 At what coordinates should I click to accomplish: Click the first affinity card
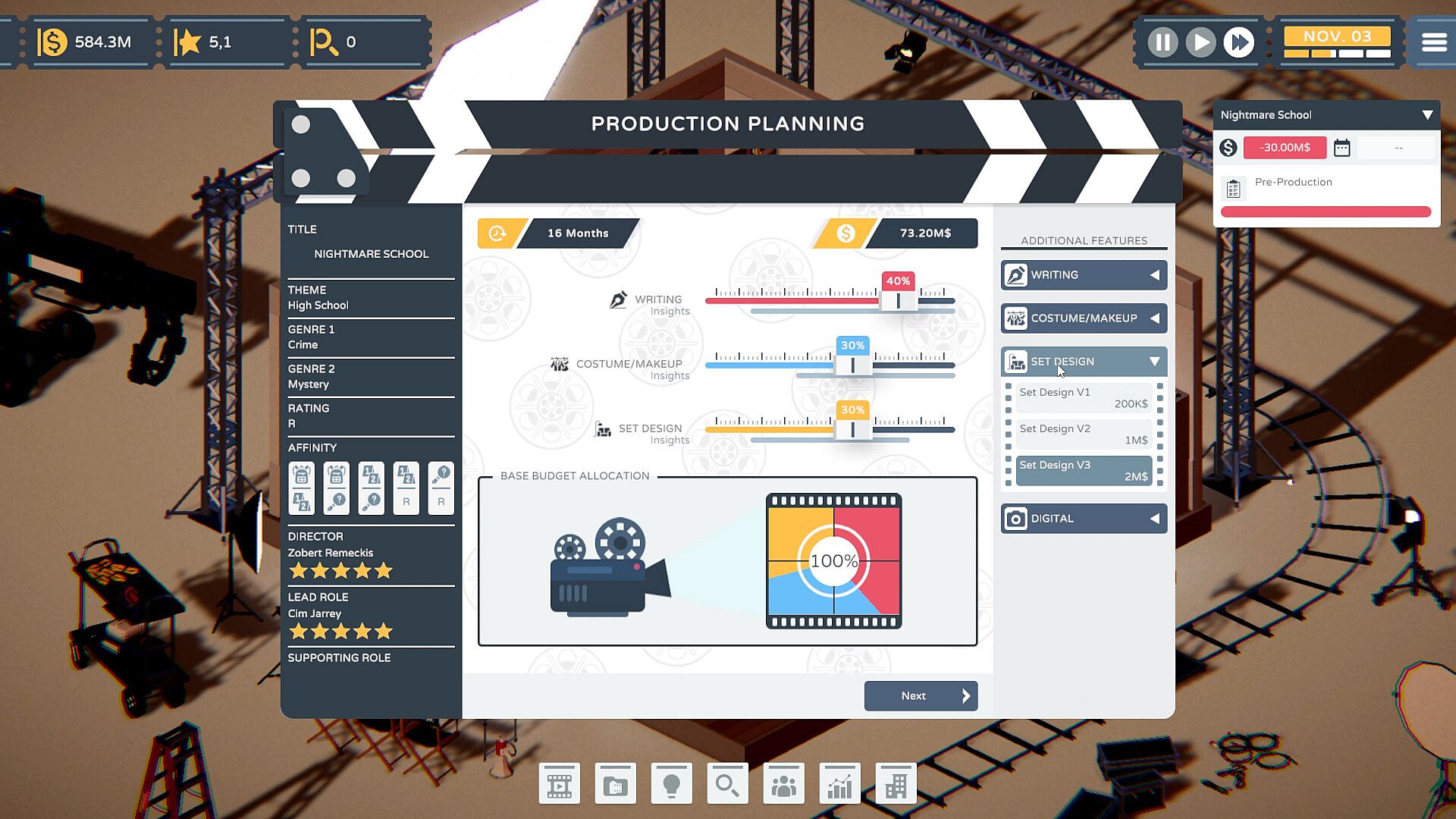click(x=301, y=488)
